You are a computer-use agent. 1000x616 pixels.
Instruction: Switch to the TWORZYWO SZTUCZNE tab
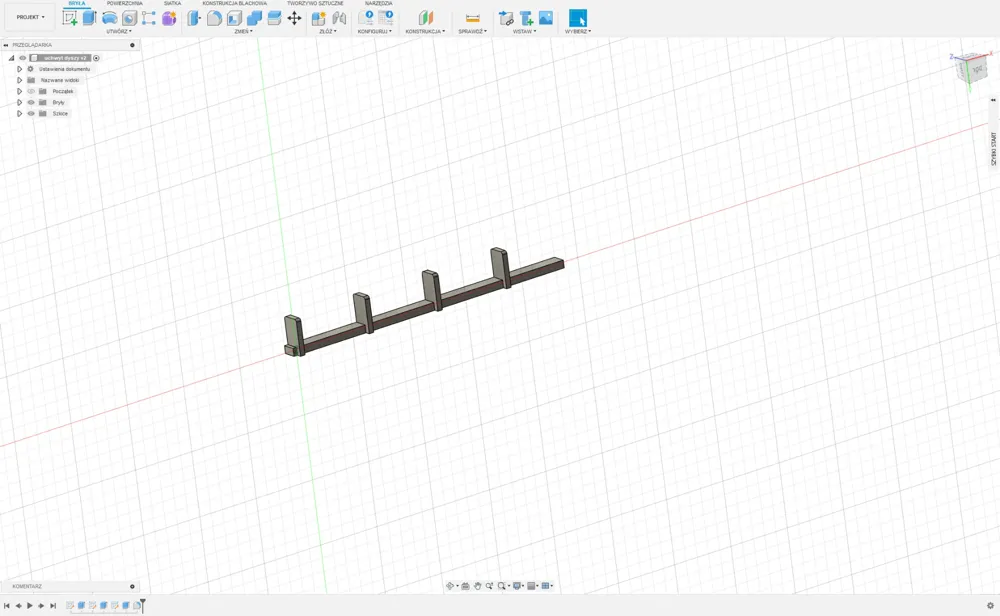(x=315, y=3)
